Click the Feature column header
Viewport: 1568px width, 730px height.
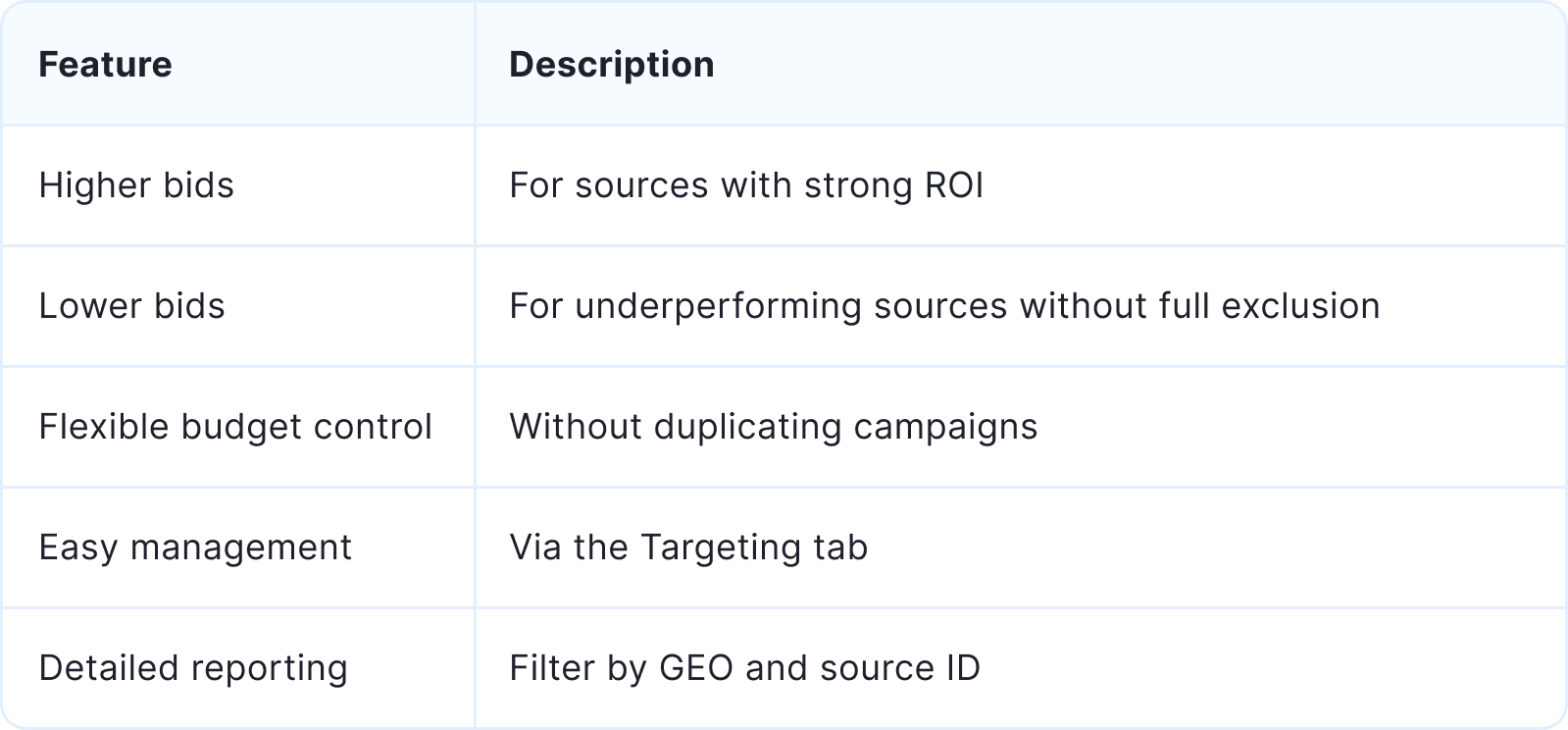click(105, 65)
